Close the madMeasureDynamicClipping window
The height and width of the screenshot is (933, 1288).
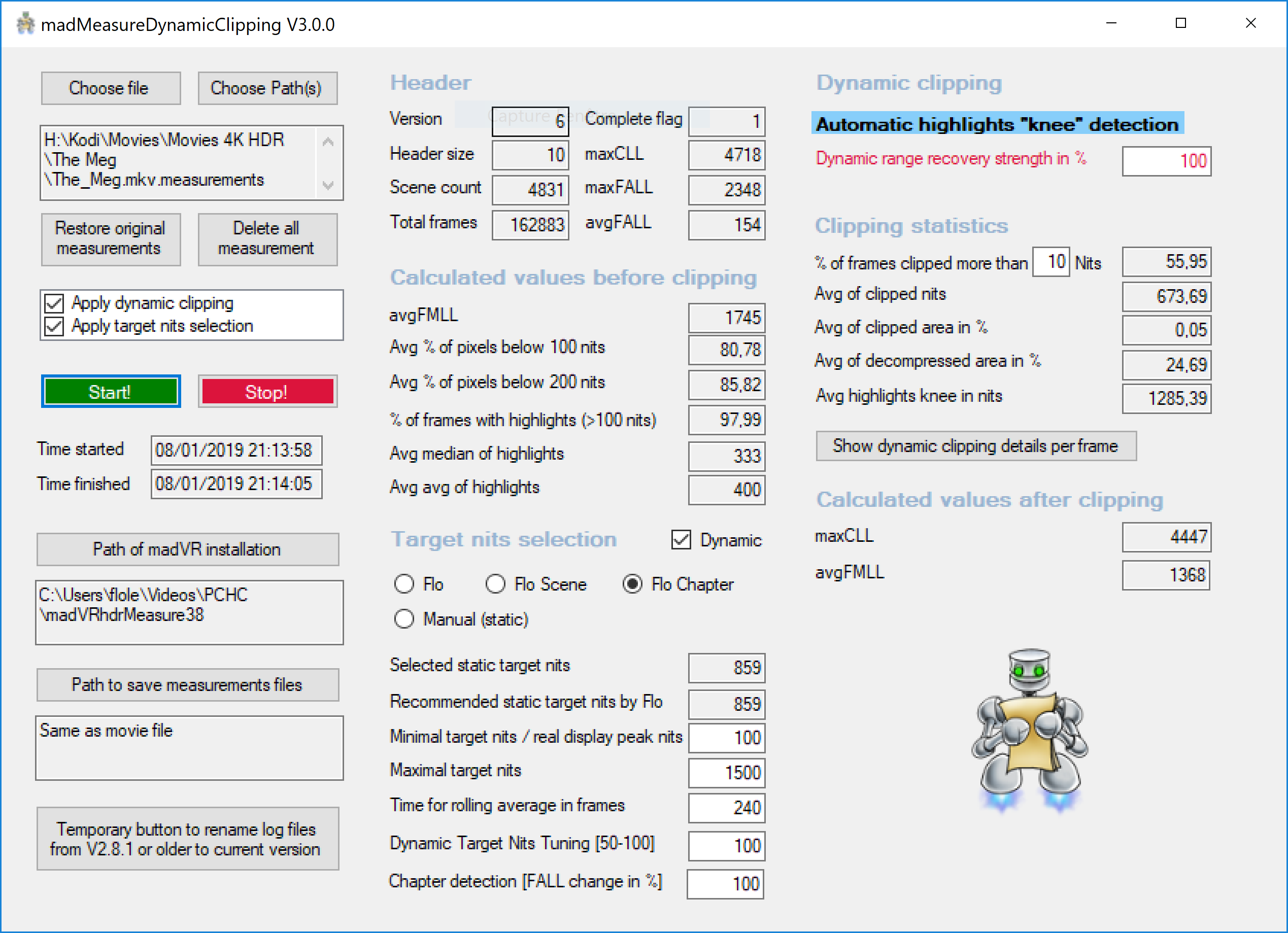tap(1250, 23)
